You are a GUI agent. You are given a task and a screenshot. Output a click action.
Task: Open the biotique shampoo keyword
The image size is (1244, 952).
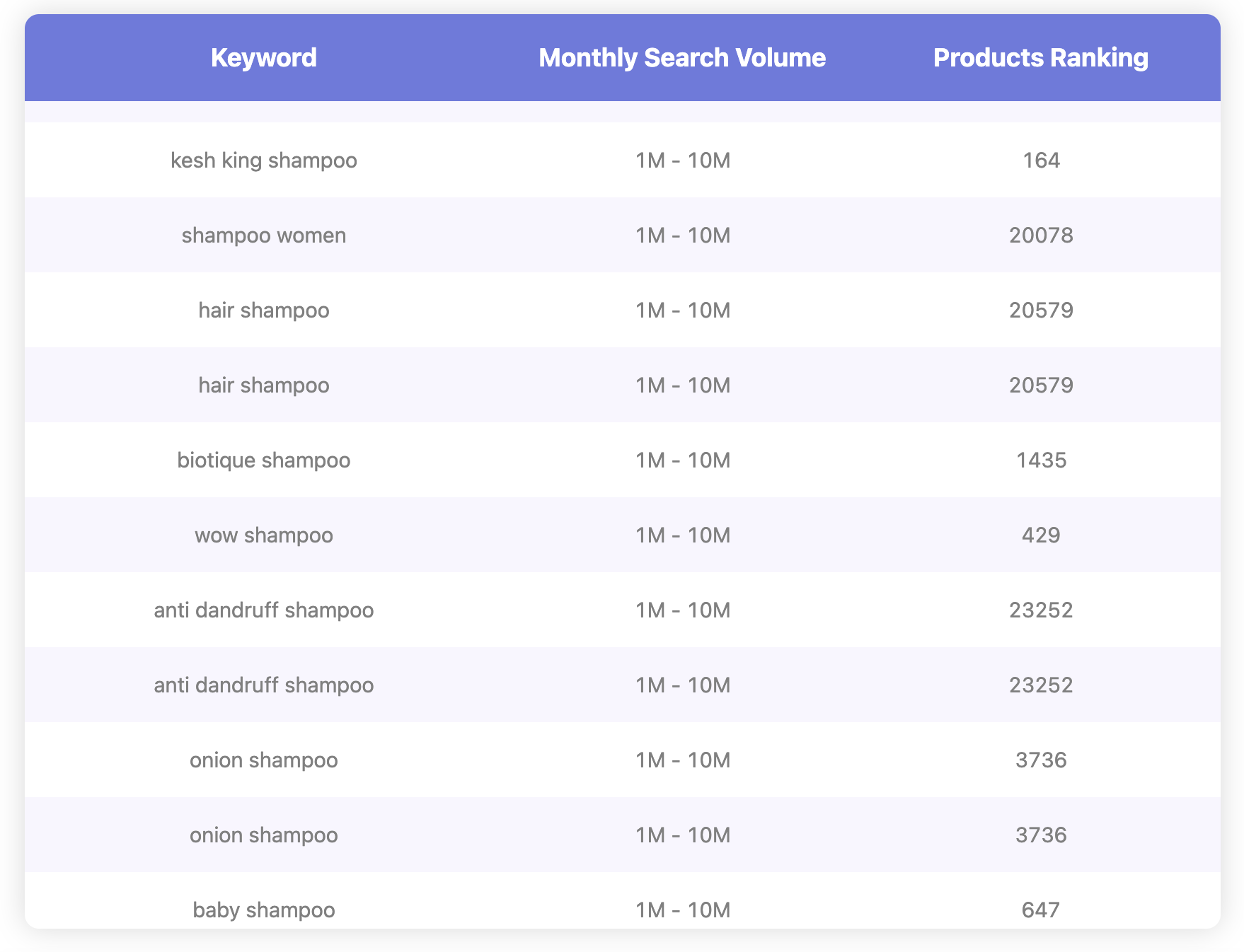pos(263,460)
